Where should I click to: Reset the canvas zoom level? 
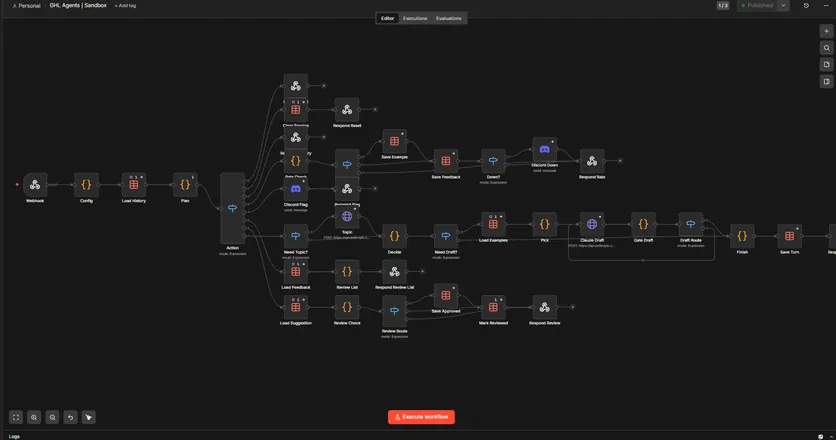coord(70,417)
